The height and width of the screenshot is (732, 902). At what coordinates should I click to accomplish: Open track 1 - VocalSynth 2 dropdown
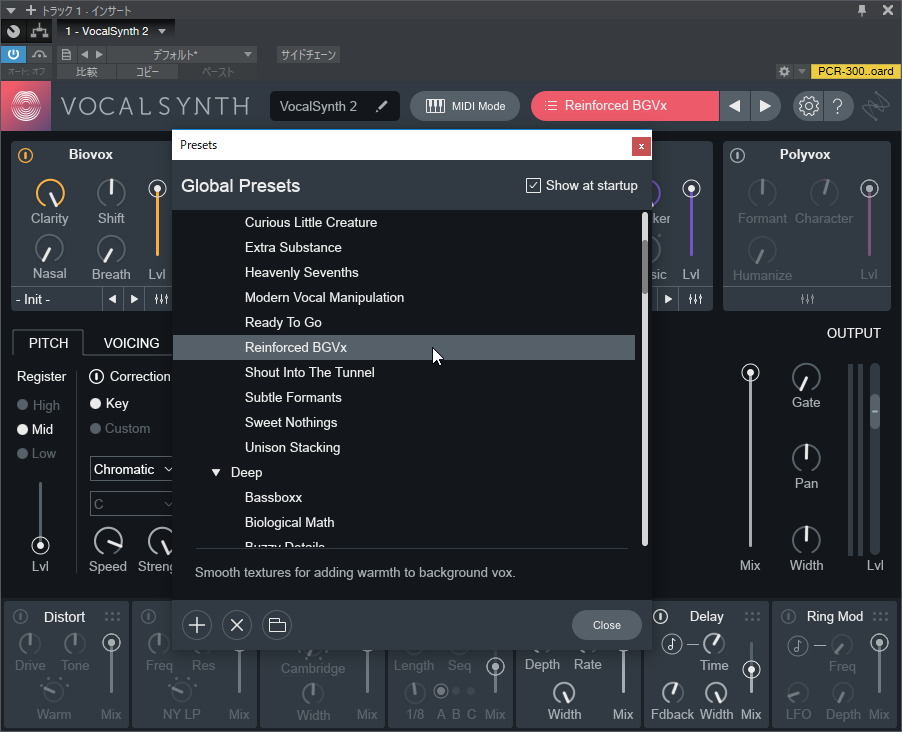[114, 31]
